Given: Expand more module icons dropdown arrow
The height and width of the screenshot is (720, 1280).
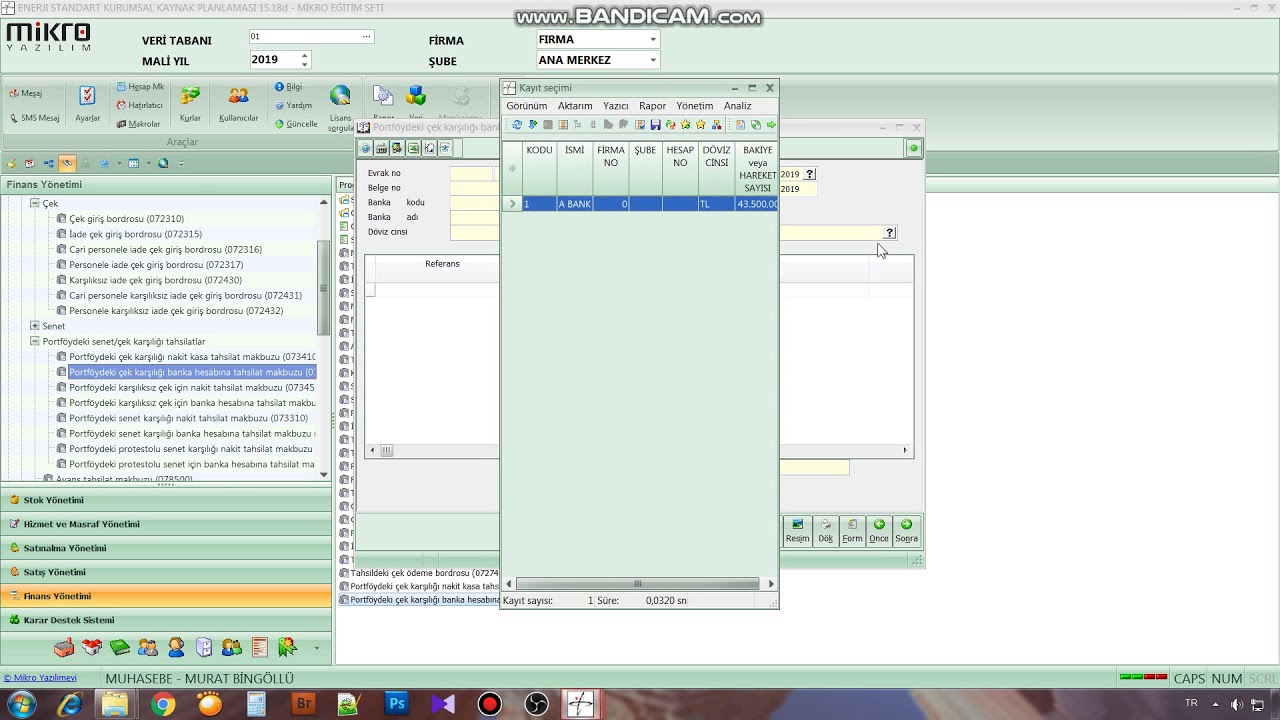Looking at the screenshot, I should pos(316,648).
